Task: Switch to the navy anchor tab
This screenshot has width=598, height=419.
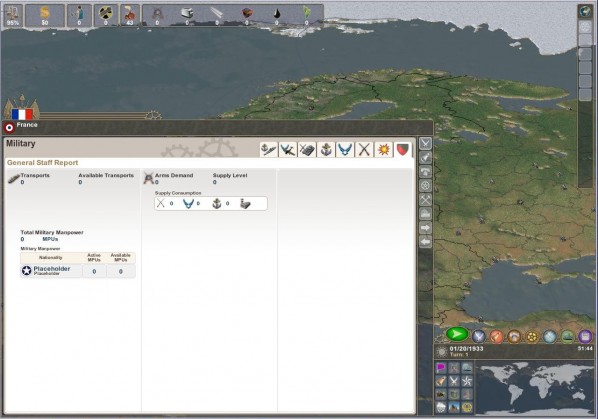Action: click(x=326, y=149)
